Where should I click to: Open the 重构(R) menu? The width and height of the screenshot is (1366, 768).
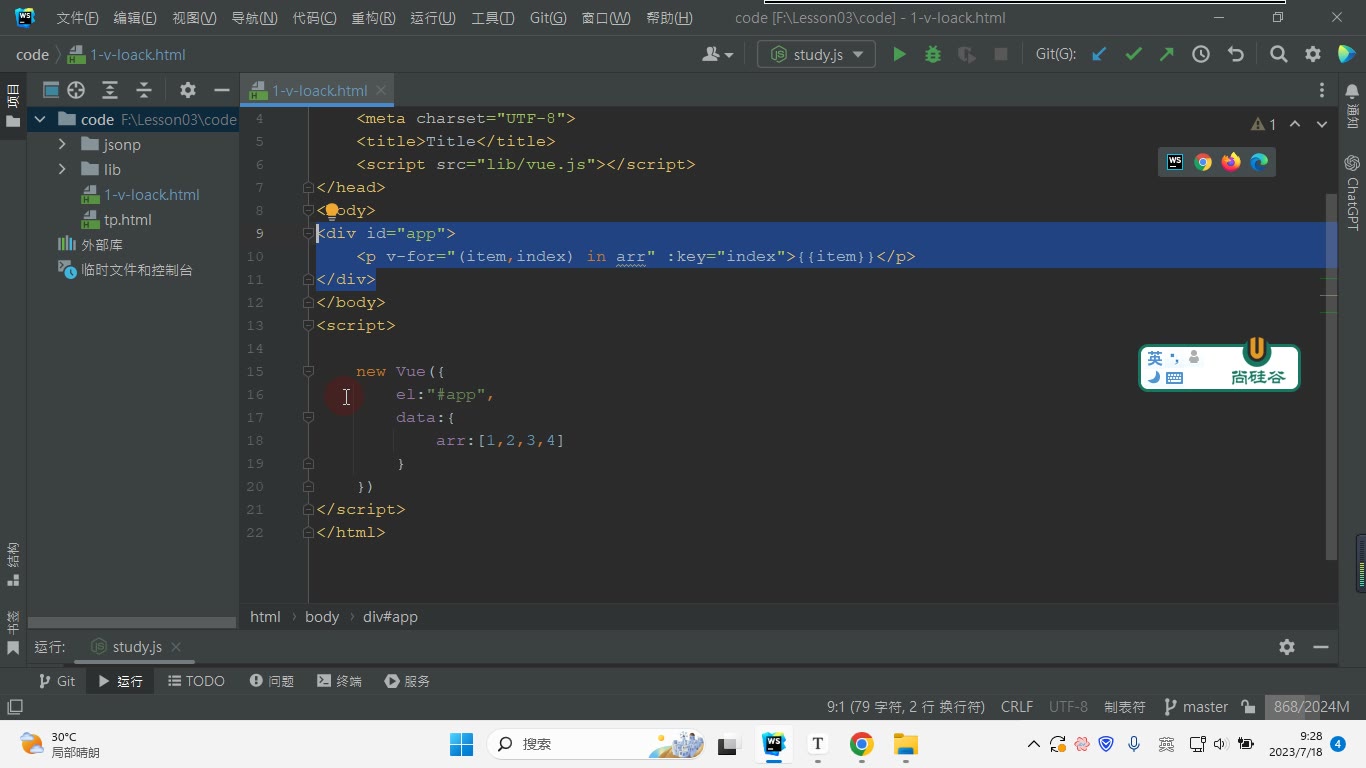tap(373, 18)
